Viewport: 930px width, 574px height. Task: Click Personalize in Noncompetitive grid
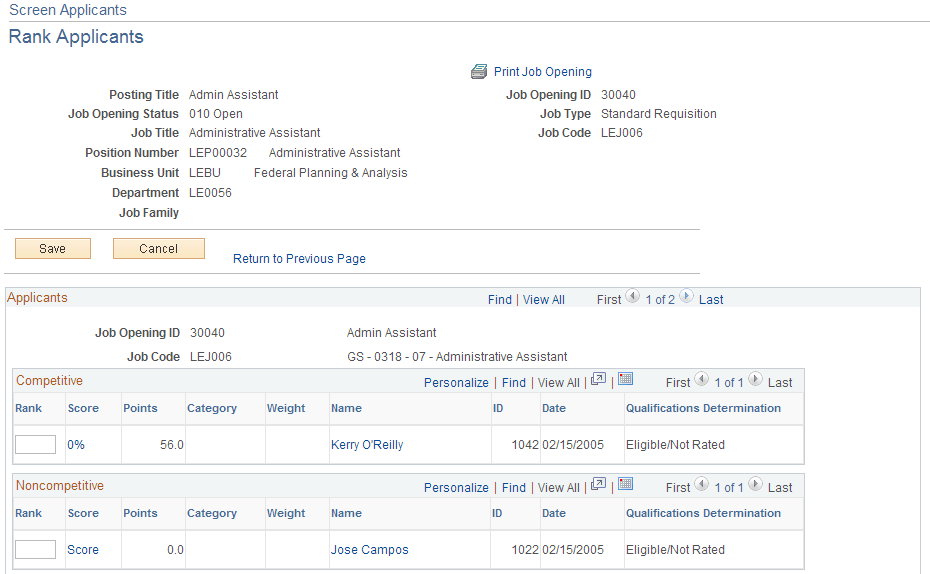point(456,487)
